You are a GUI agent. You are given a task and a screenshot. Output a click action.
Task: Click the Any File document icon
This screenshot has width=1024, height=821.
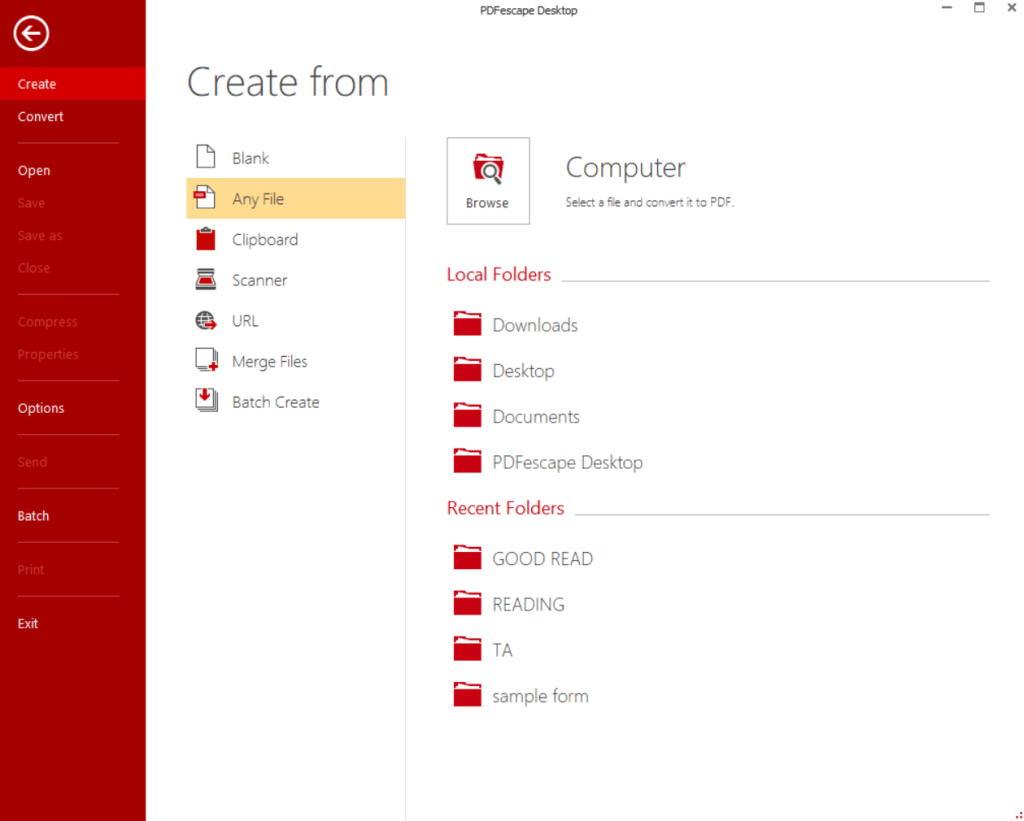tap(205, 197)
